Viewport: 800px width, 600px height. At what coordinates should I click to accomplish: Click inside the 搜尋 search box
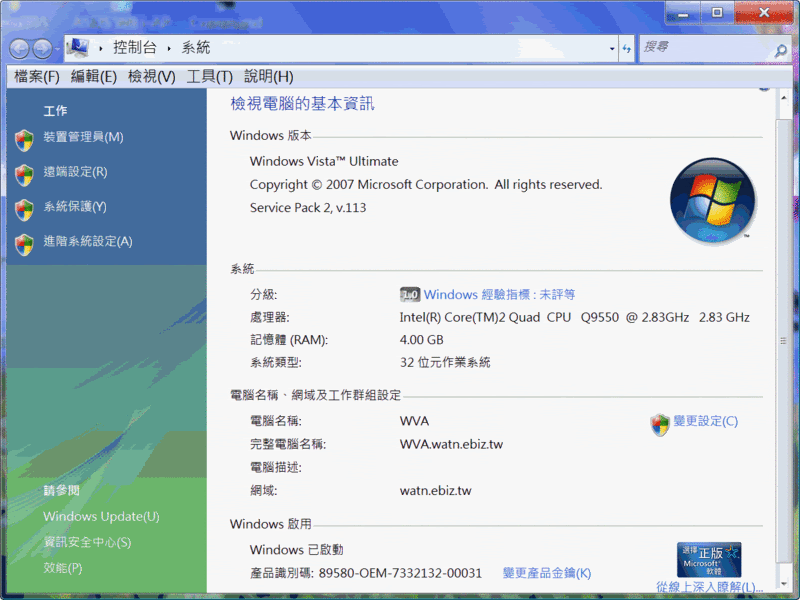[704, 48]
